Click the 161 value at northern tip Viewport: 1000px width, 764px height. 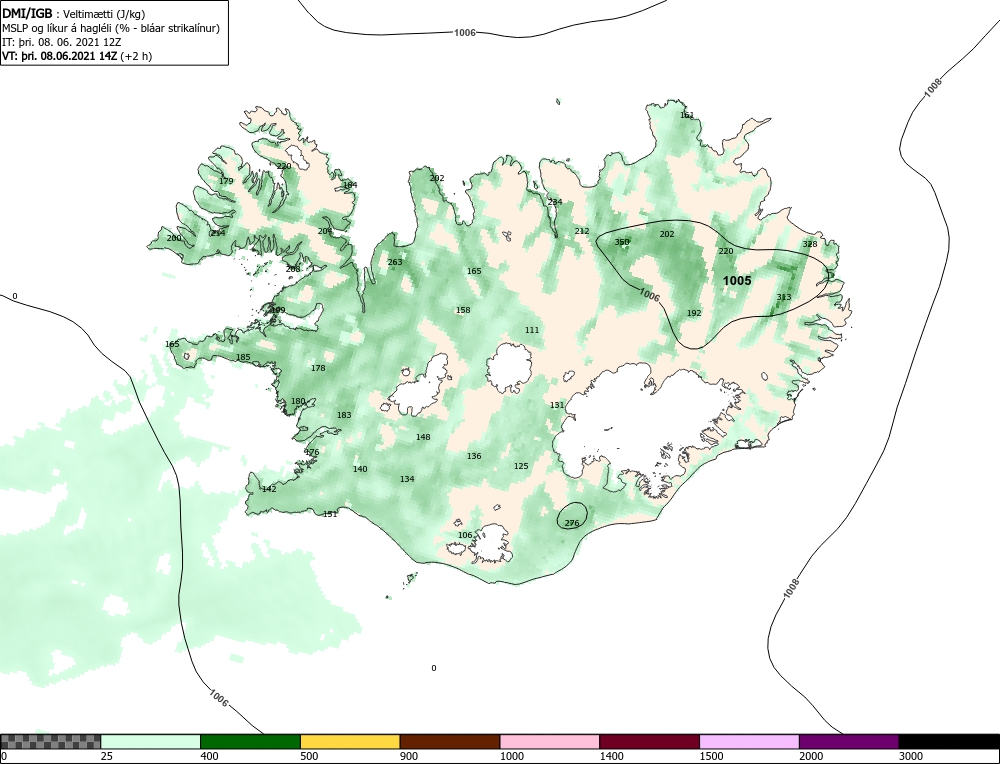point(687,115)
